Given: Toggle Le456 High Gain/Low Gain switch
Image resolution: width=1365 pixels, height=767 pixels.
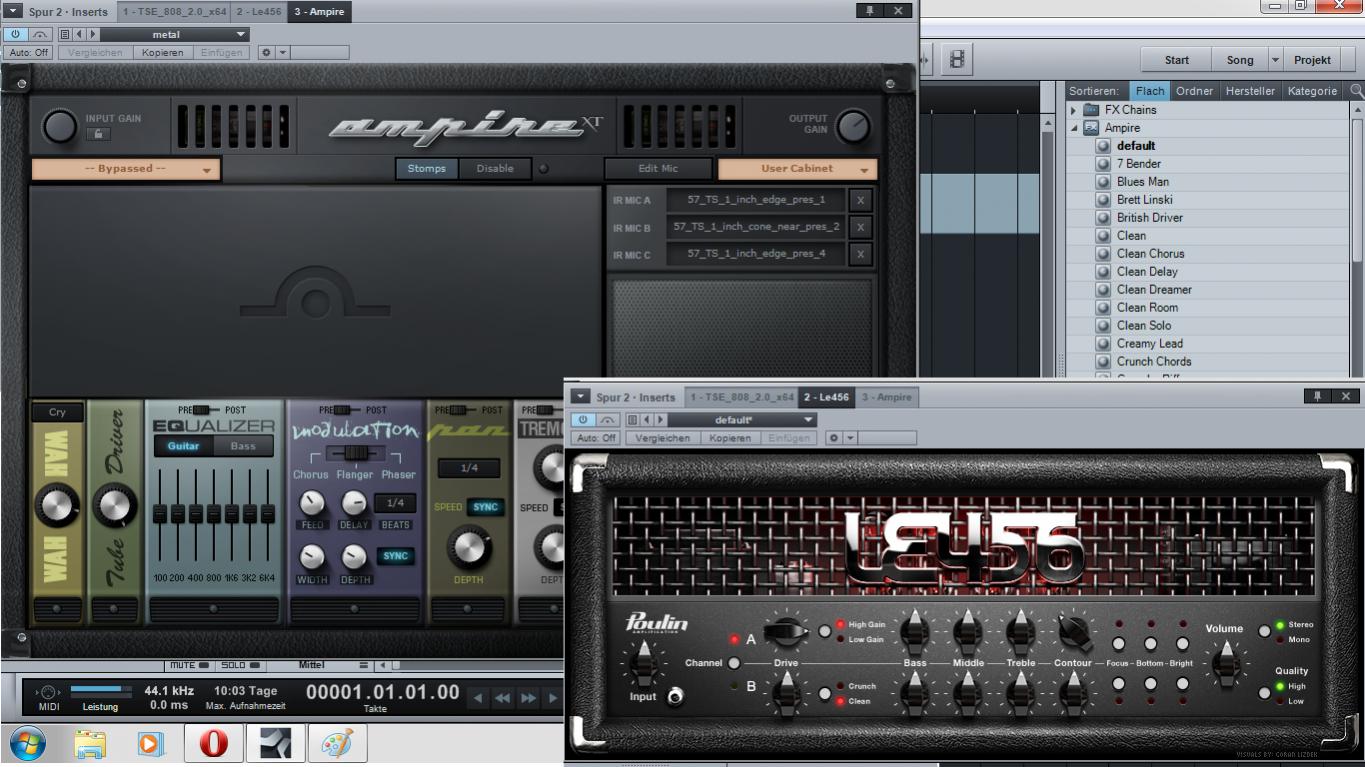Looking at the screenshot, I should [x=825, y=631].
